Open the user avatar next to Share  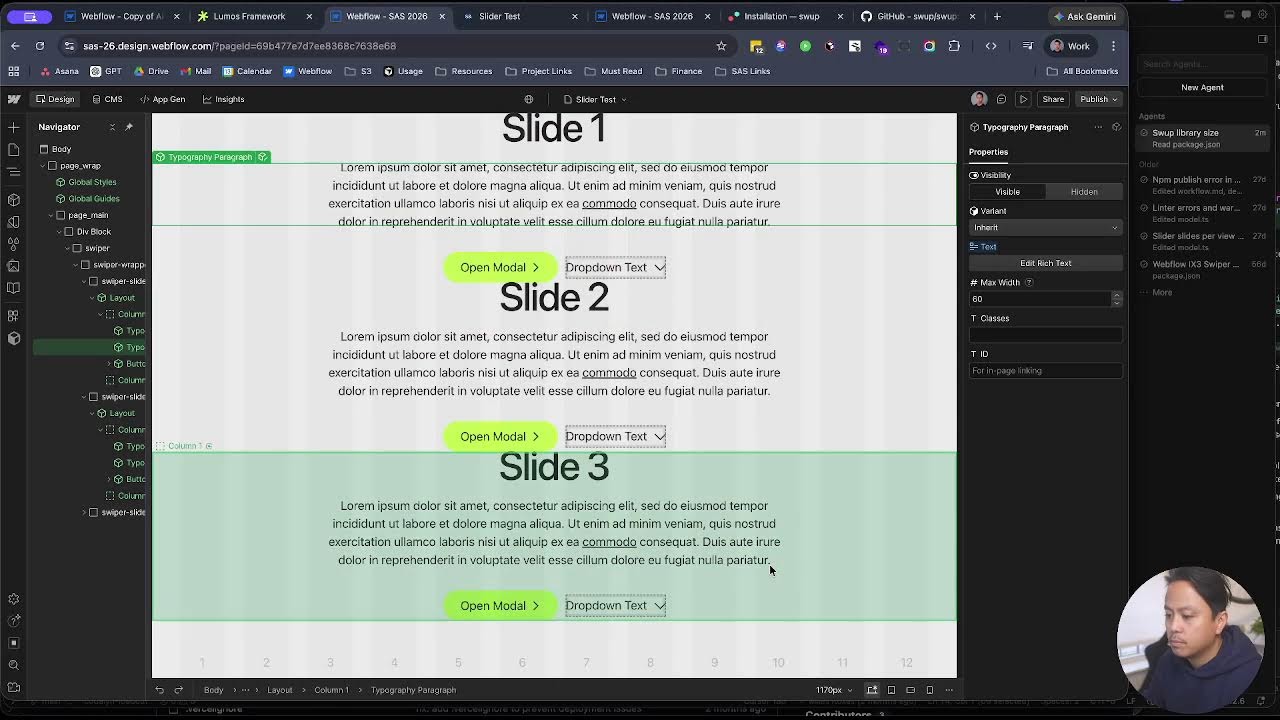[979, 99]
